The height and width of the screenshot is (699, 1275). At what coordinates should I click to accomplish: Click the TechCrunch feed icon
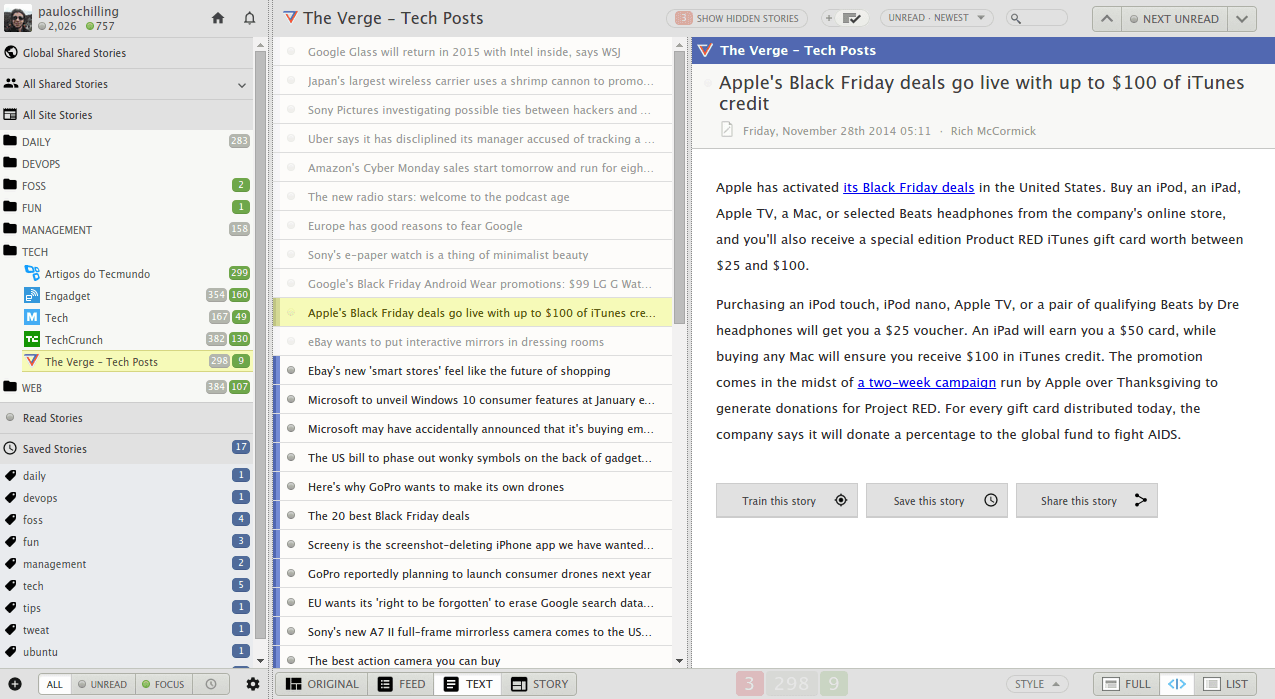(32, 340)
